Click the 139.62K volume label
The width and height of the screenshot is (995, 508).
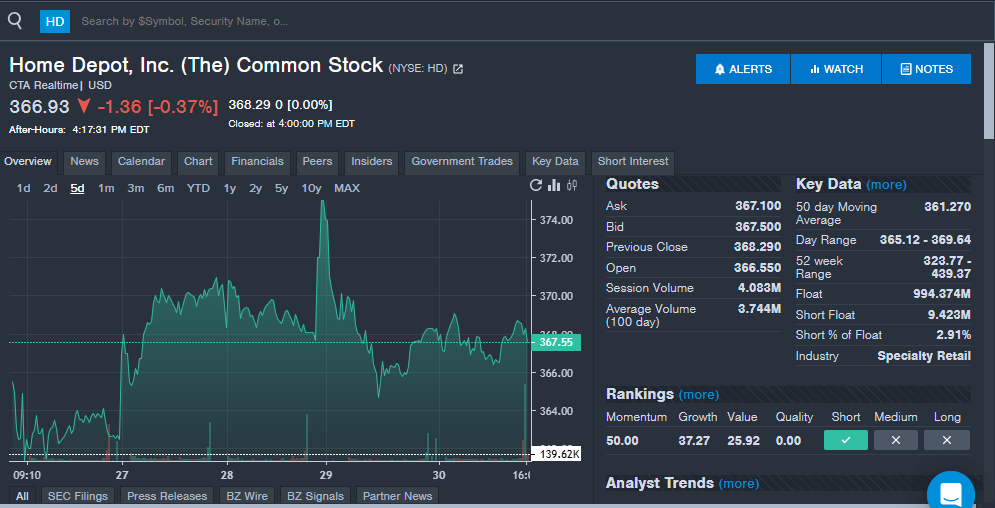(557, 454)
